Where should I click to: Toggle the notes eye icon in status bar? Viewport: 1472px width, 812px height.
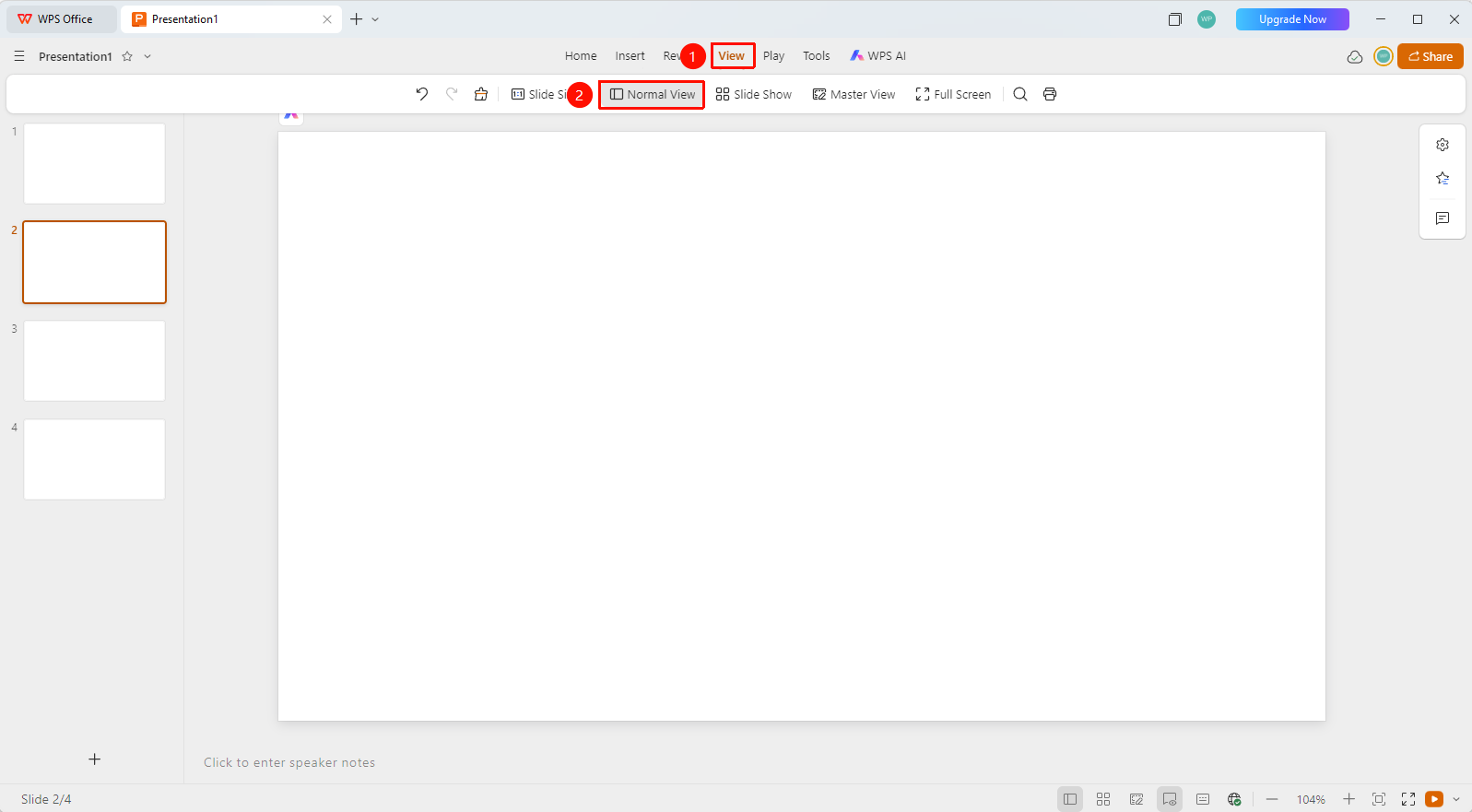[1170, 799]
